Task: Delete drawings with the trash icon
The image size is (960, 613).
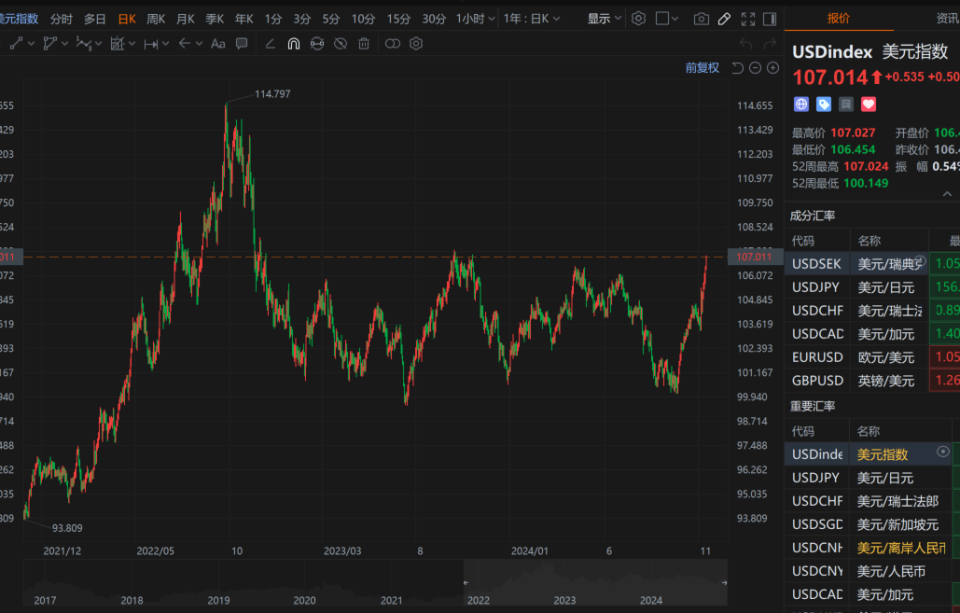Action: [364, 43]
